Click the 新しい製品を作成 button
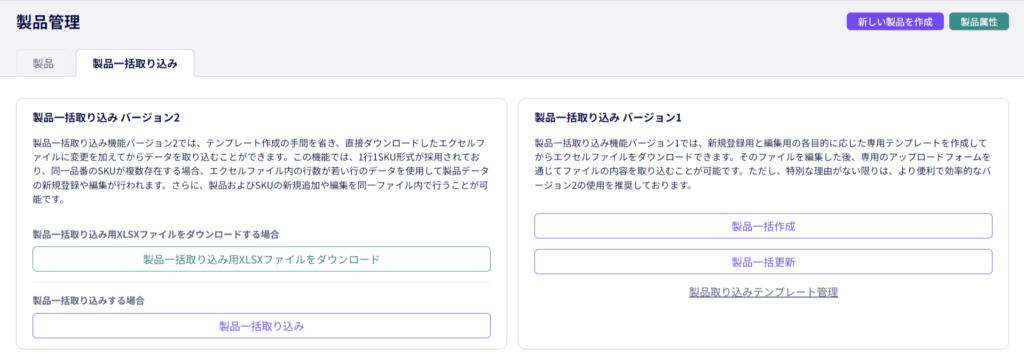The height and width of the screenshot is (362, 1024). (x=895, y=22)
